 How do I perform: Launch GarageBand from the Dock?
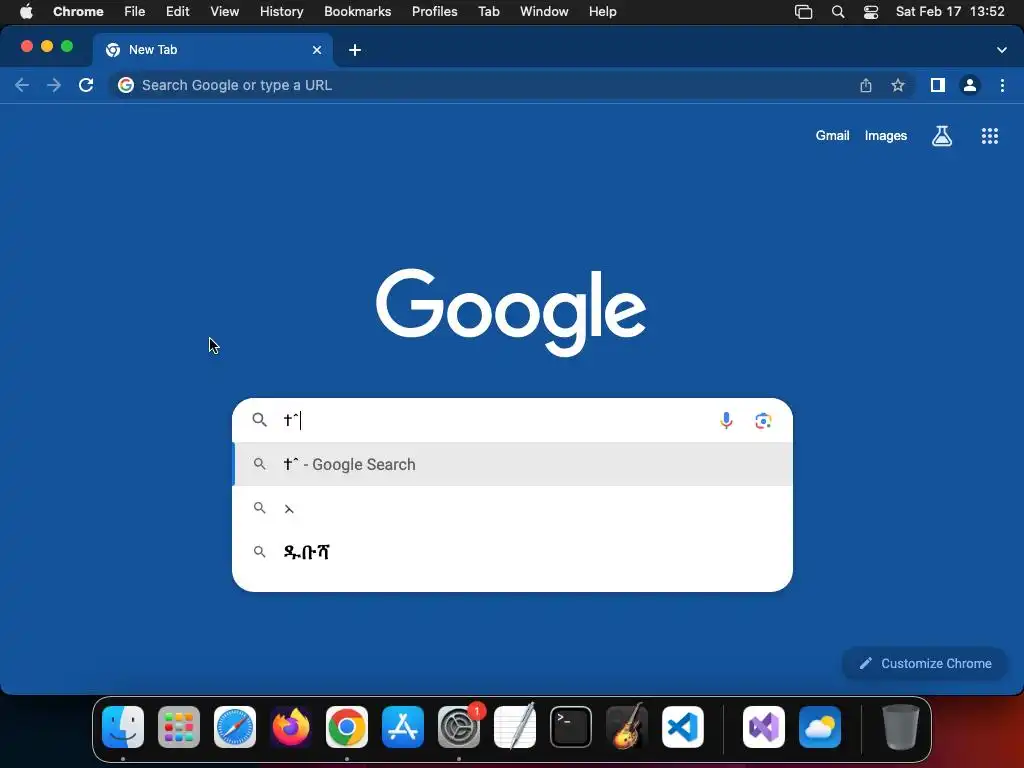[x=627, y=727]
